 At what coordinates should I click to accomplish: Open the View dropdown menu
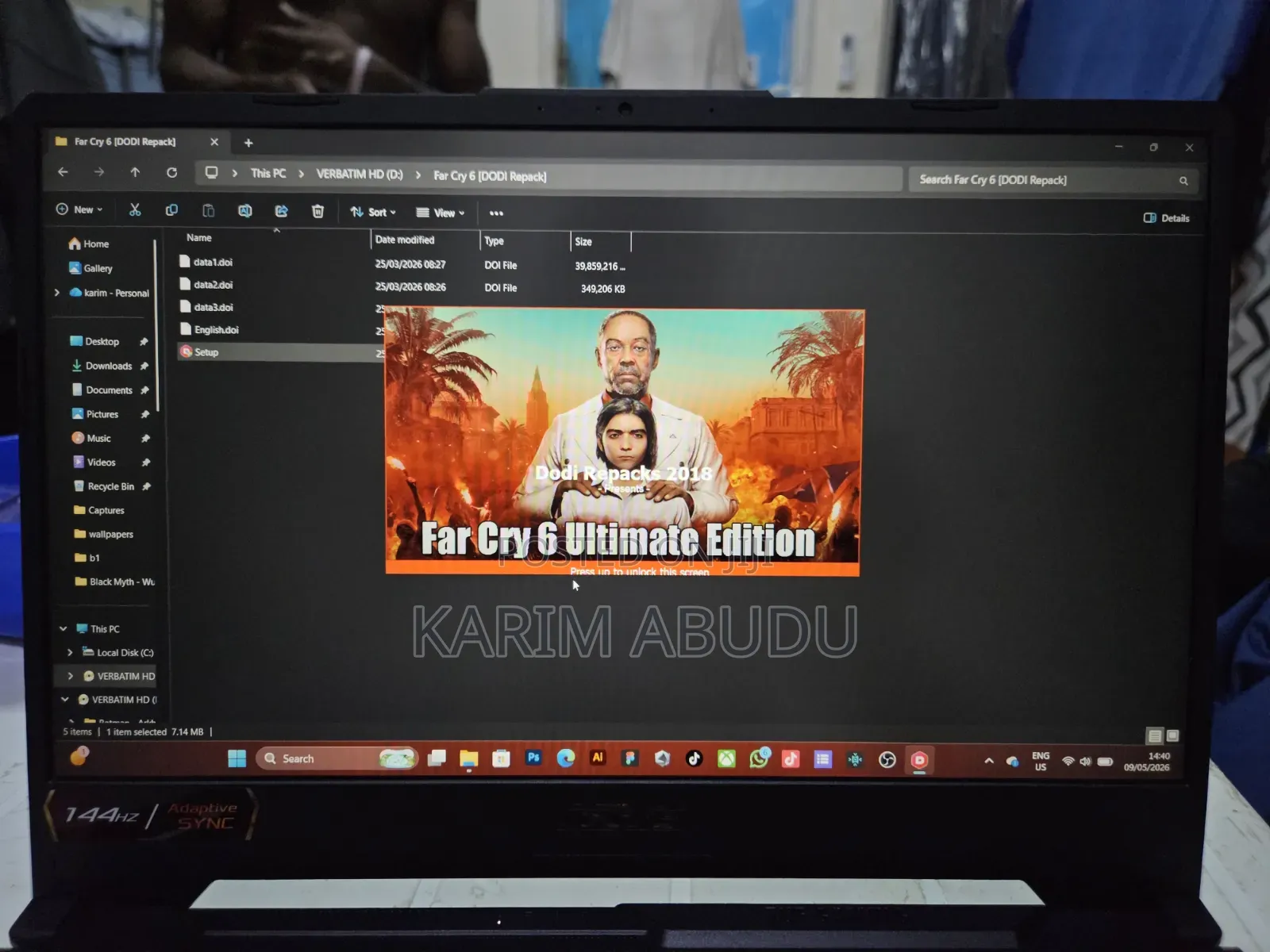click(441, 213)
